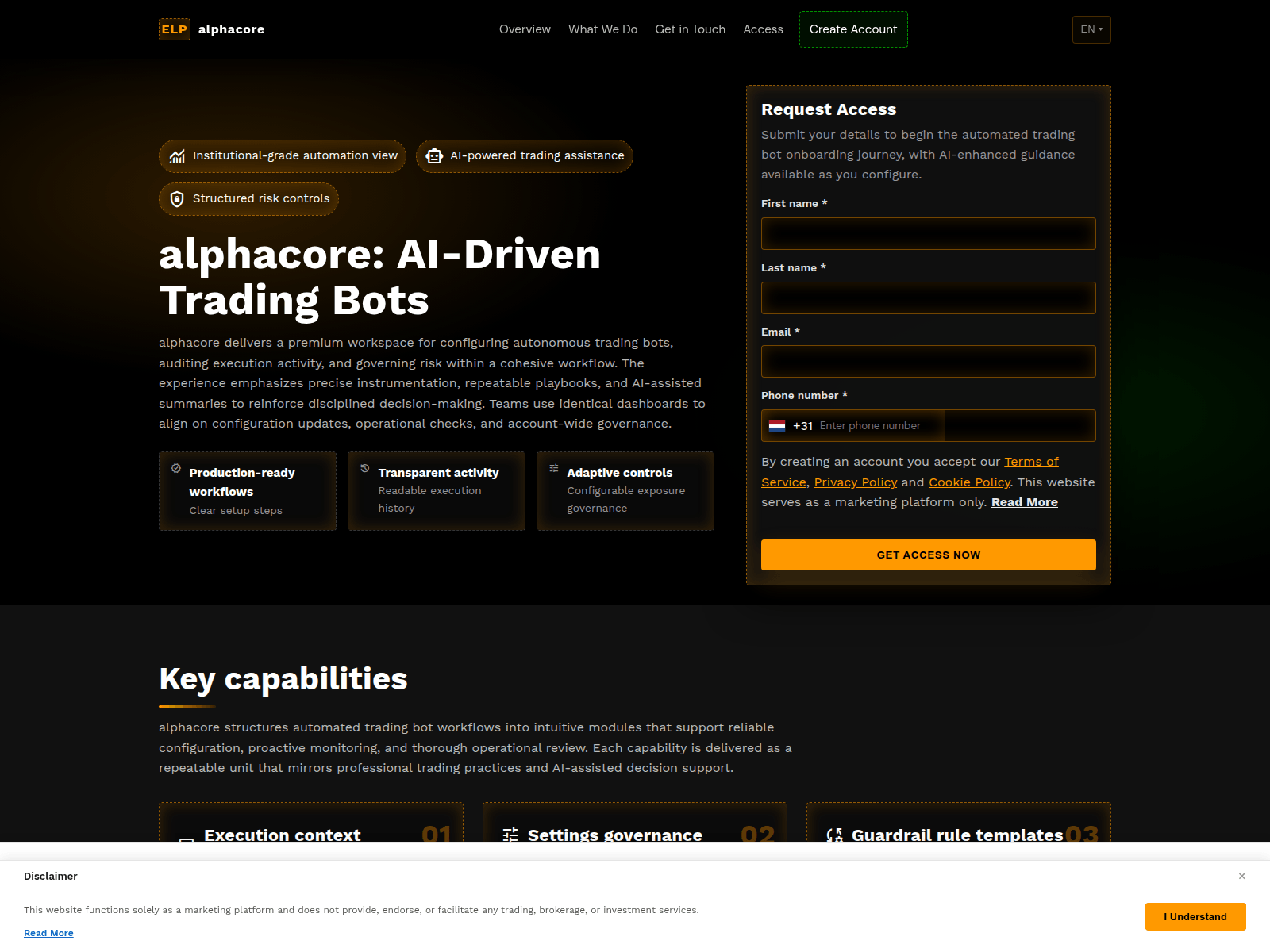Close the Disclaimer banner
Image resolution: width=1270 pixels, height=952 pixels.
1242,876
